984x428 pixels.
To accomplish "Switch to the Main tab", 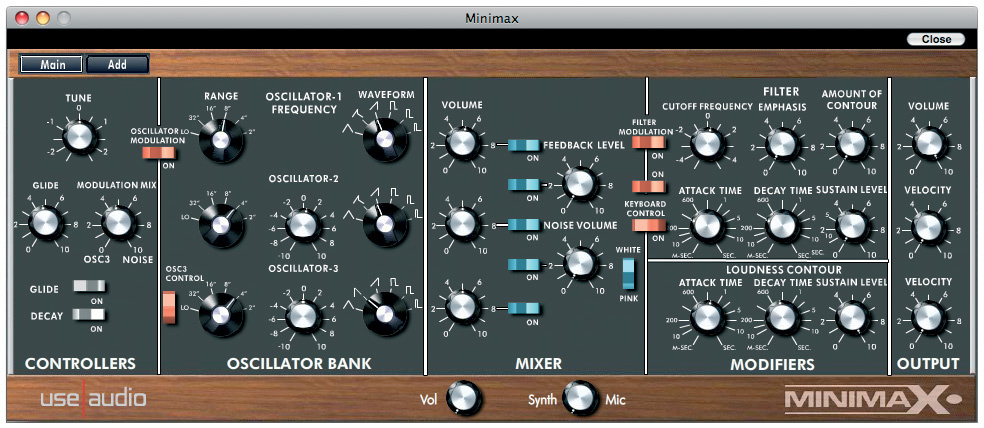I will click(x=52, y=64).
